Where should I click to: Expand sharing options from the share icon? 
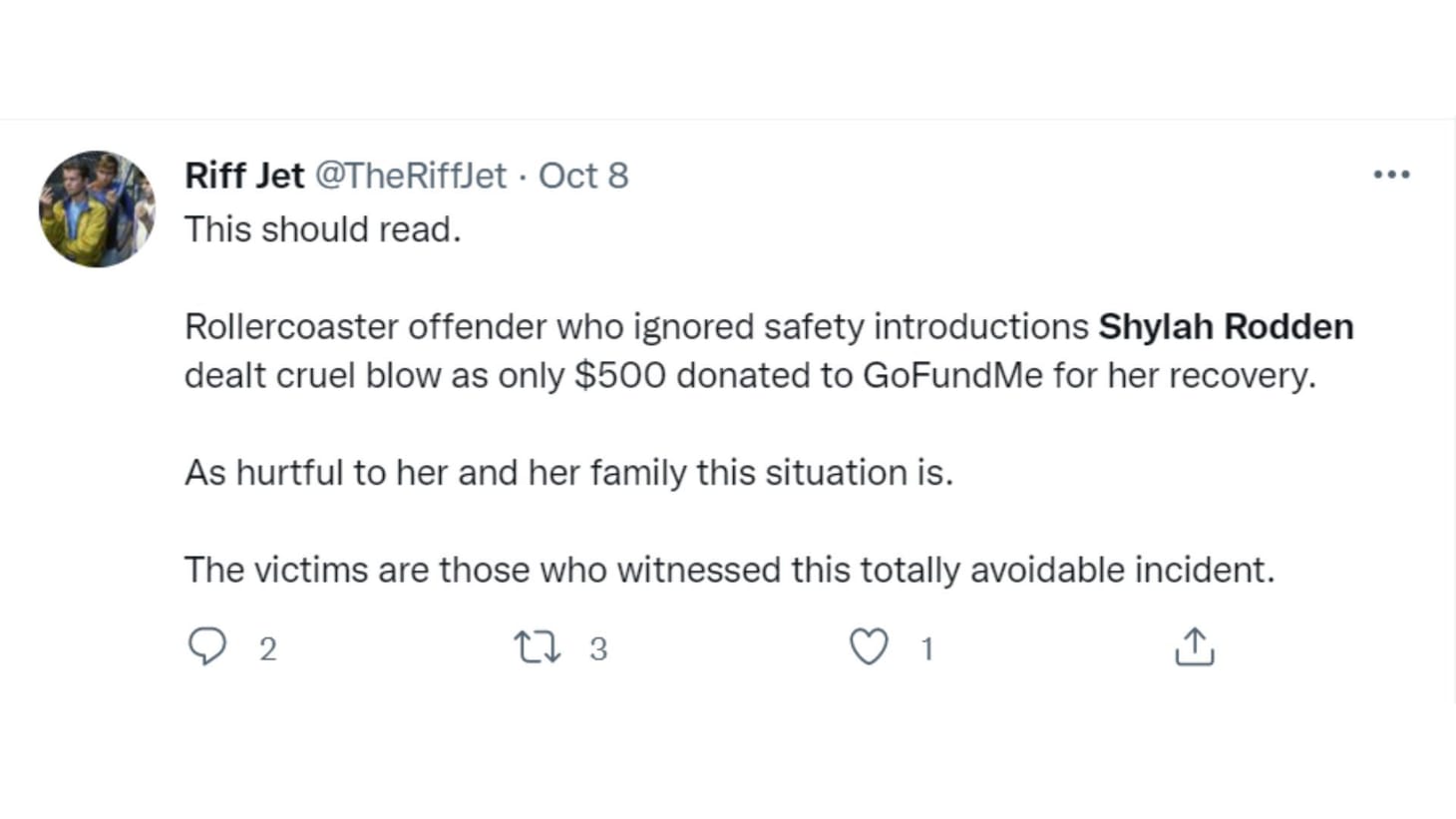click(x=1193, y=647)
